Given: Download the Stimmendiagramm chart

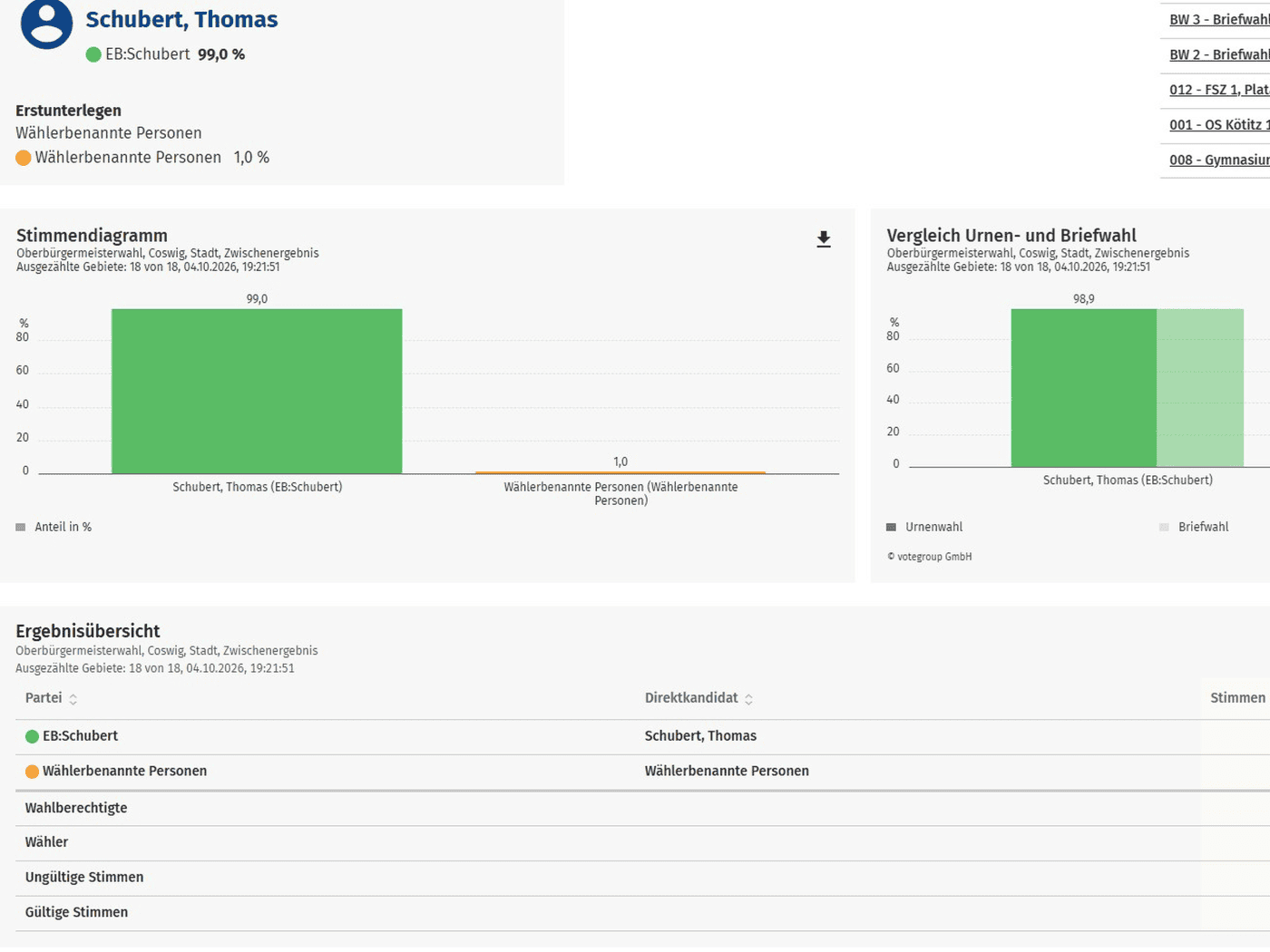Looking at the screenshot, I should coord(824,238).
